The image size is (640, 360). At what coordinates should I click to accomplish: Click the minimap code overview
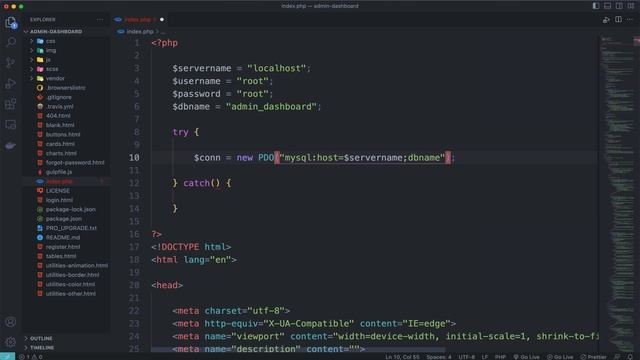(616, 194)
